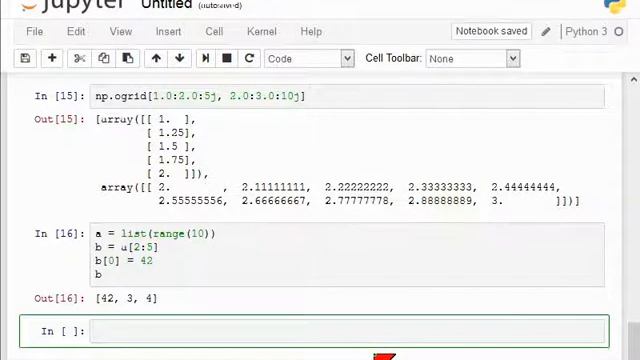Click the Jupyter logo

(x=72, y=5)
